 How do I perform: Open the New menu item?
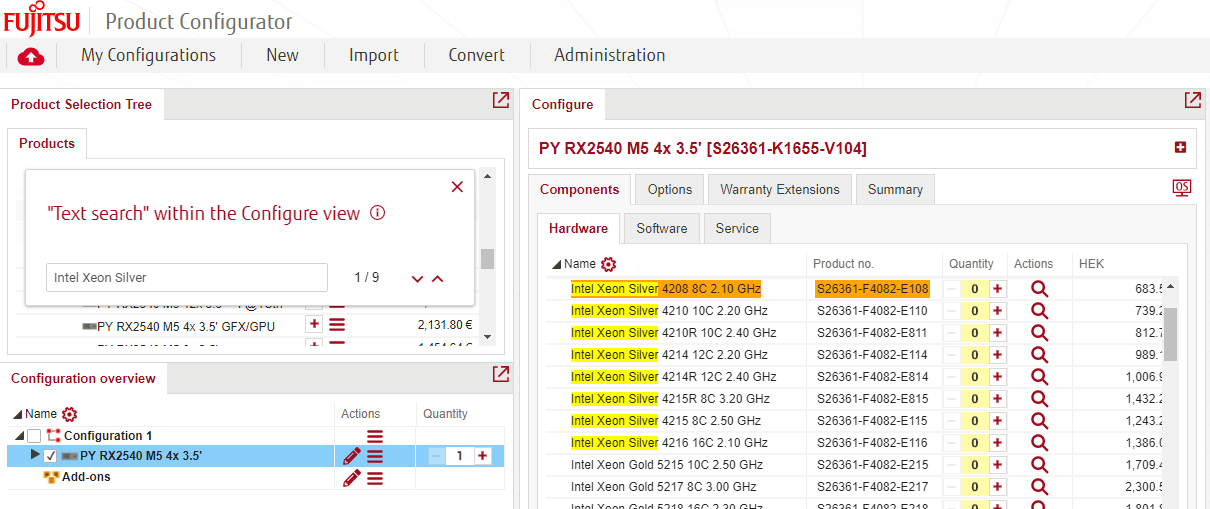pyautogui.click(x=282, y=55)
